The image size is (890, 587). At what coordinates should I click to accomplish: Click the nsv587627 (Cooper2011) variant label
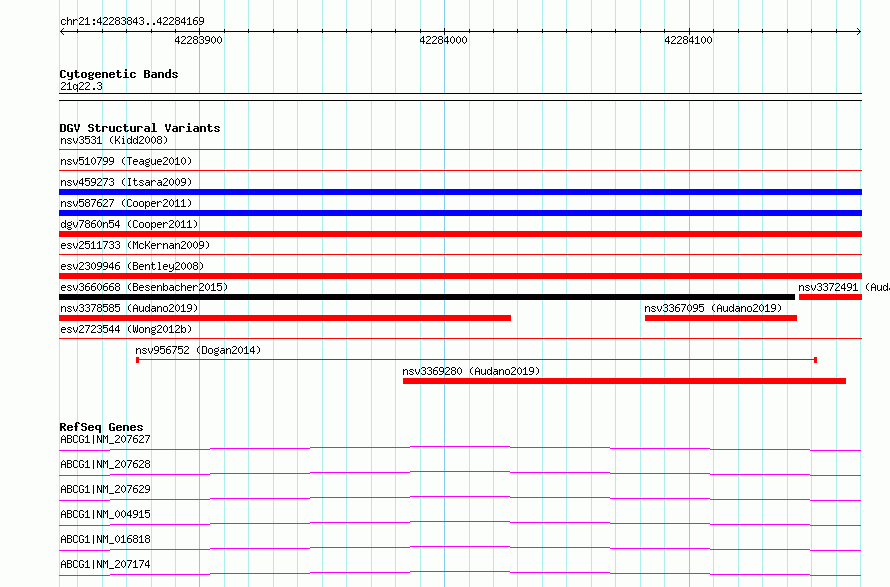(x=126, y=203)
